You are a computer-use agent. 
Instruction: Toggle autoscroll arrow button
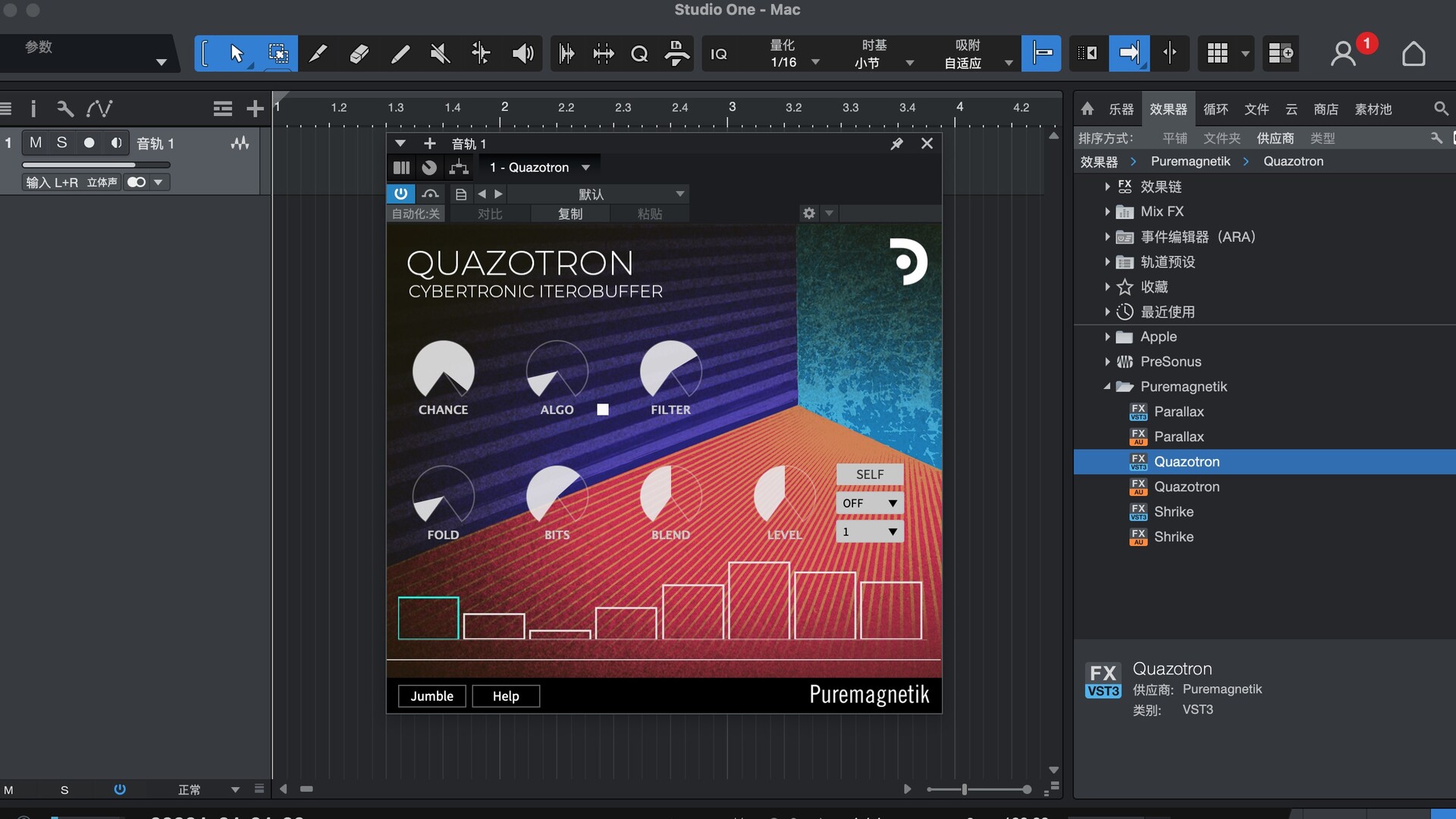1129,54
